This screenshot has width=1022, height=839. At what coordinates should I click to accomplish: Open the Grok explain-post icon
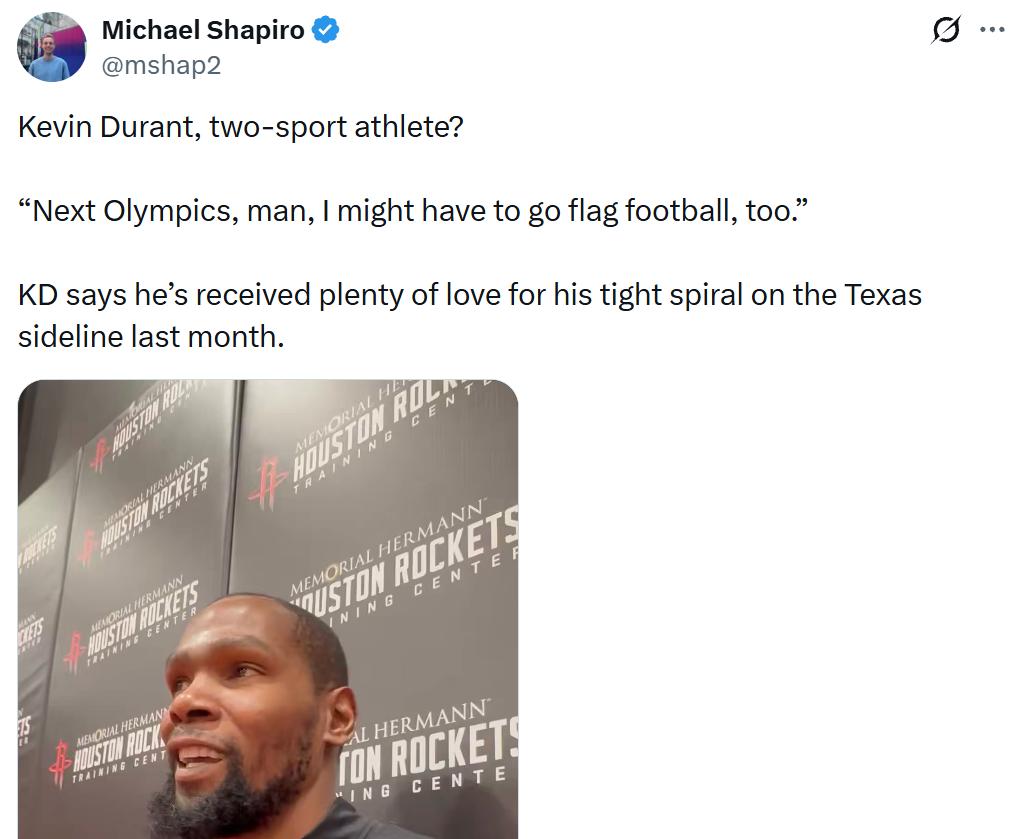click(946, 30)
